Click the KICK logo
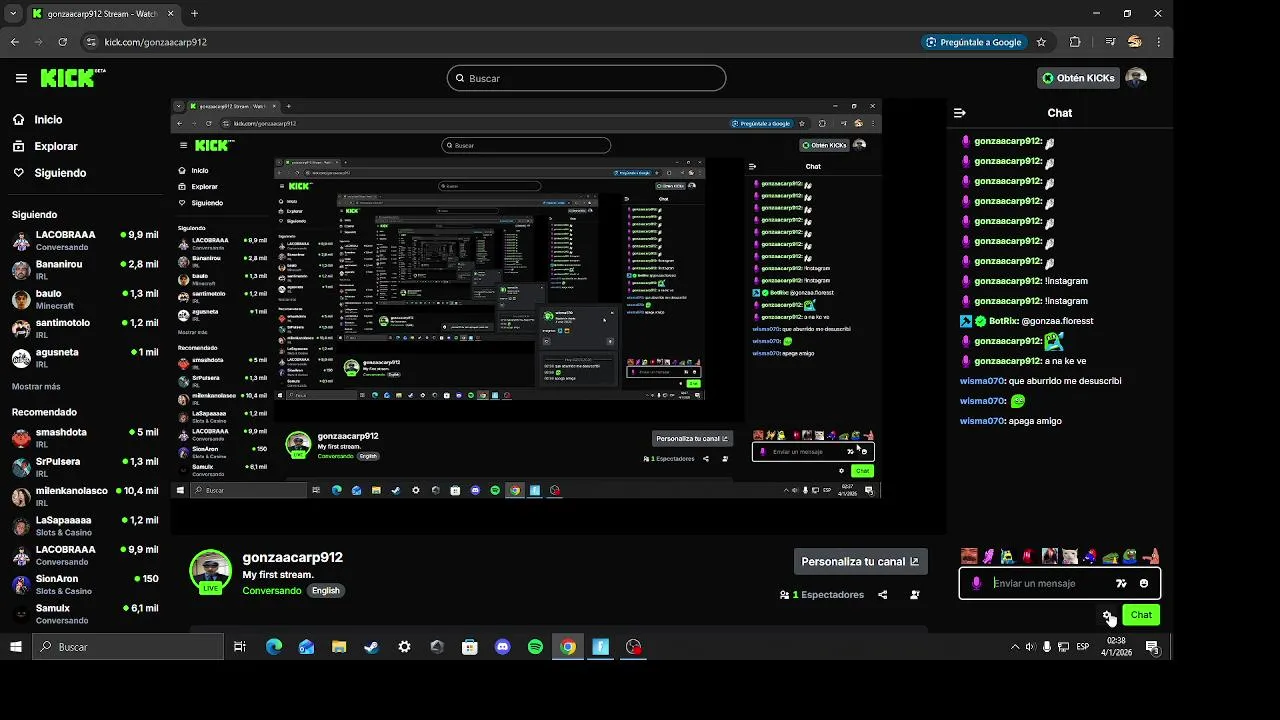The height and width of the screenshot is (720, 1280). coord(73,77)
